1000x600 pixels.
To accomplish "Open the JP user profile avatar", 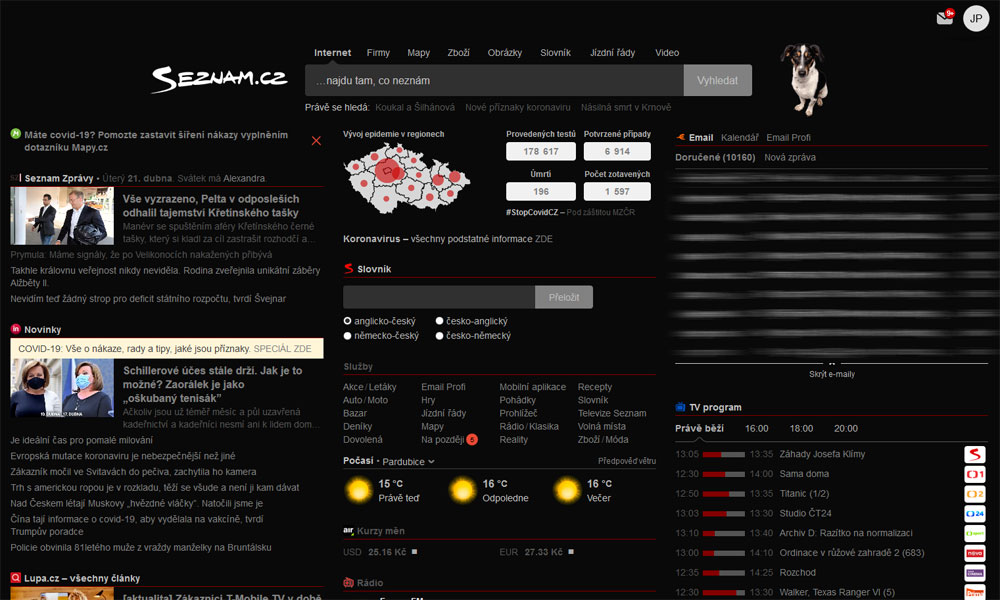I will (976, 18).
